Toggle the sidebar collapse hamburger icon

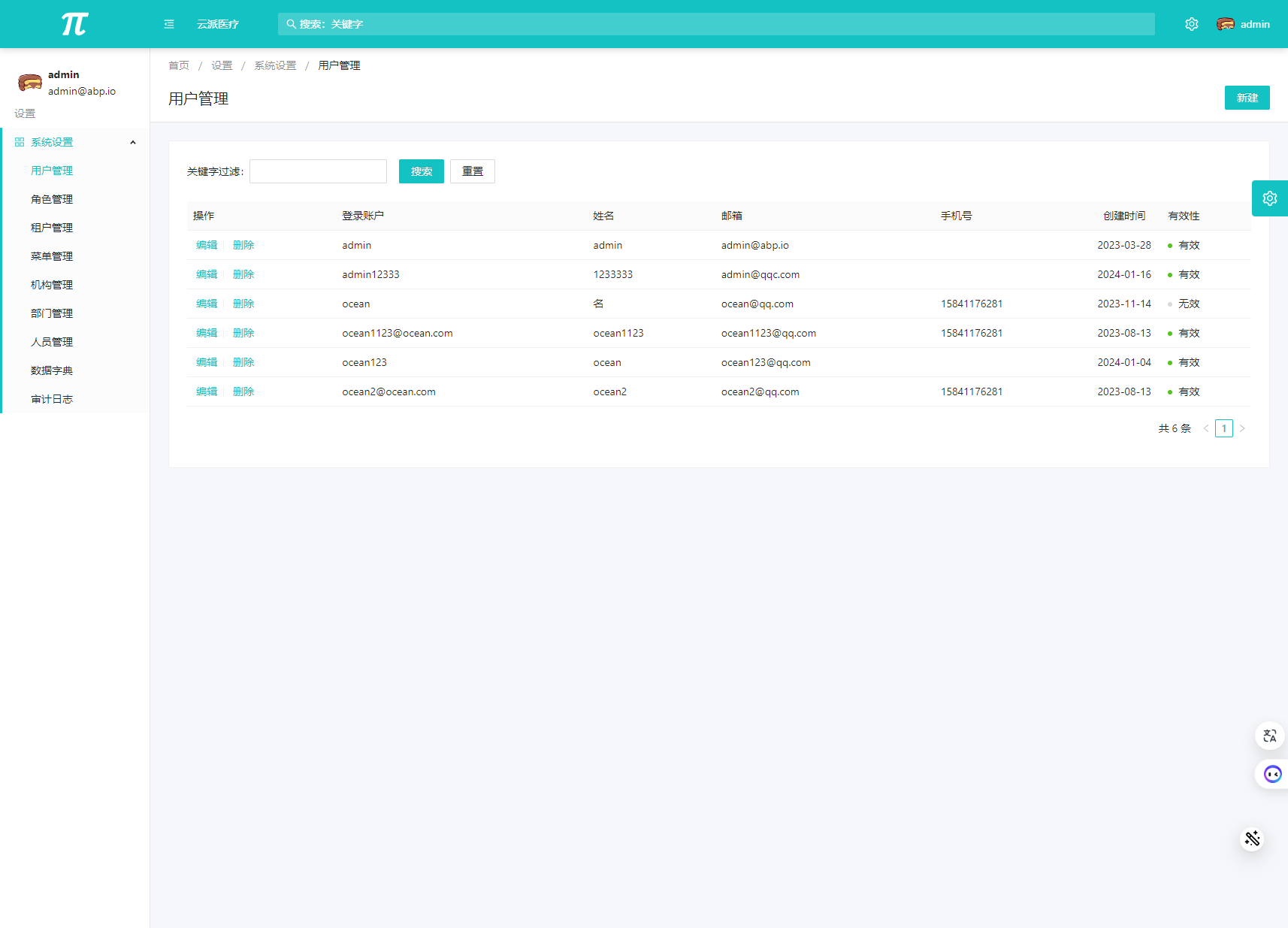click(x=169, y=24)
